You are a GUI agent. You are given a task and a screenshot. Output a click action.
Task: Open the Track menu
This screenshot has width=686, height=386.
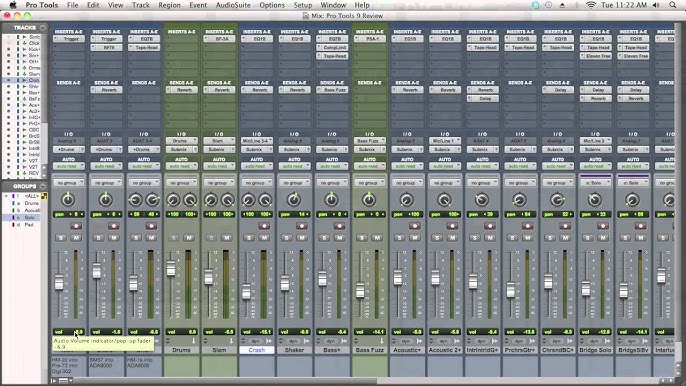click(140, 5)
